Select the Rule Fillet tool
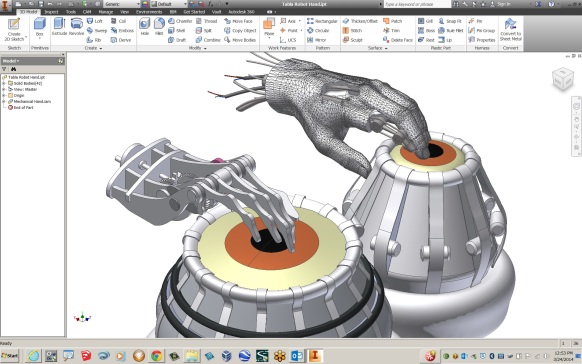 click(451, 30)
